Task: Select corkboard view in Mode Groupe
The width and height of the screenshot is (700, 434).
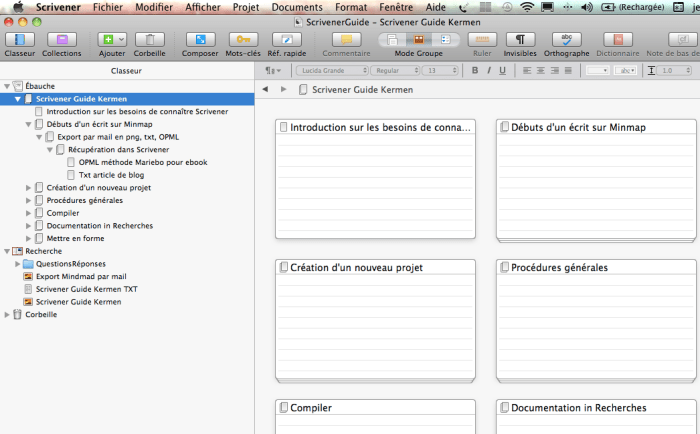Action: click(x=419, y=40)
